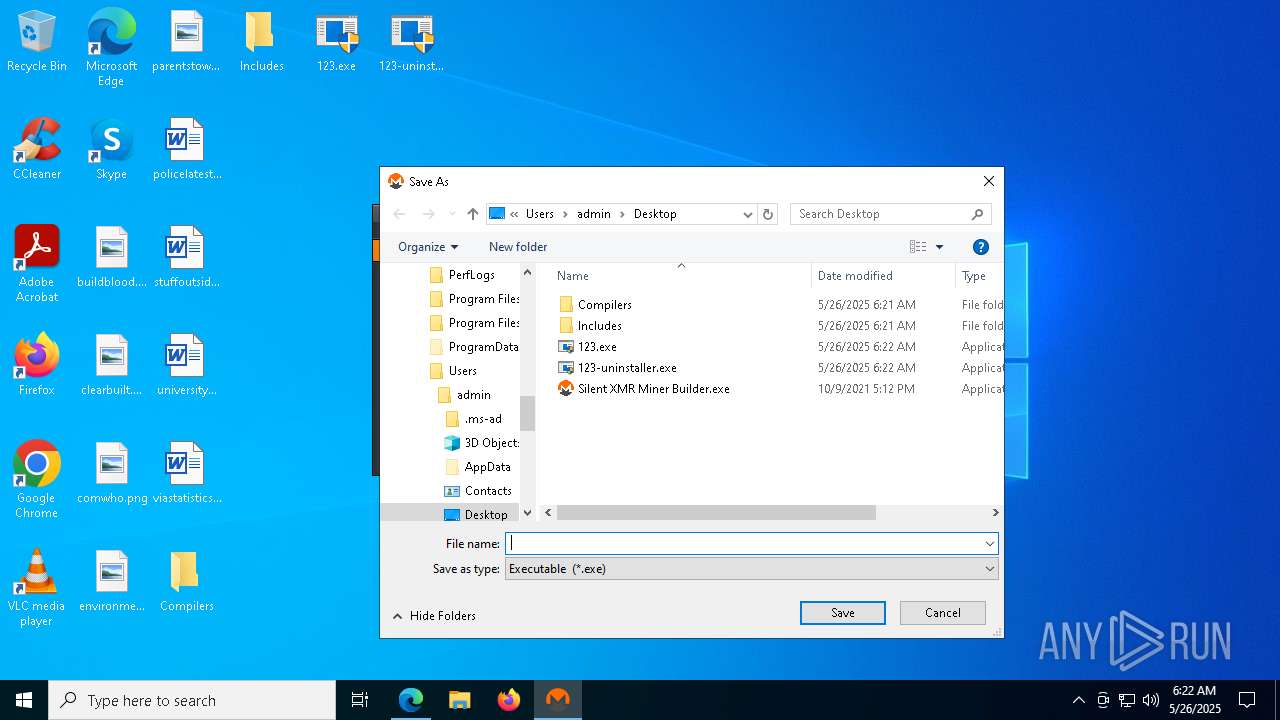Open the Skype desktop shortcut
Image resolution: width=1280 pixels, height=720 pixels.
coord(111,150)
